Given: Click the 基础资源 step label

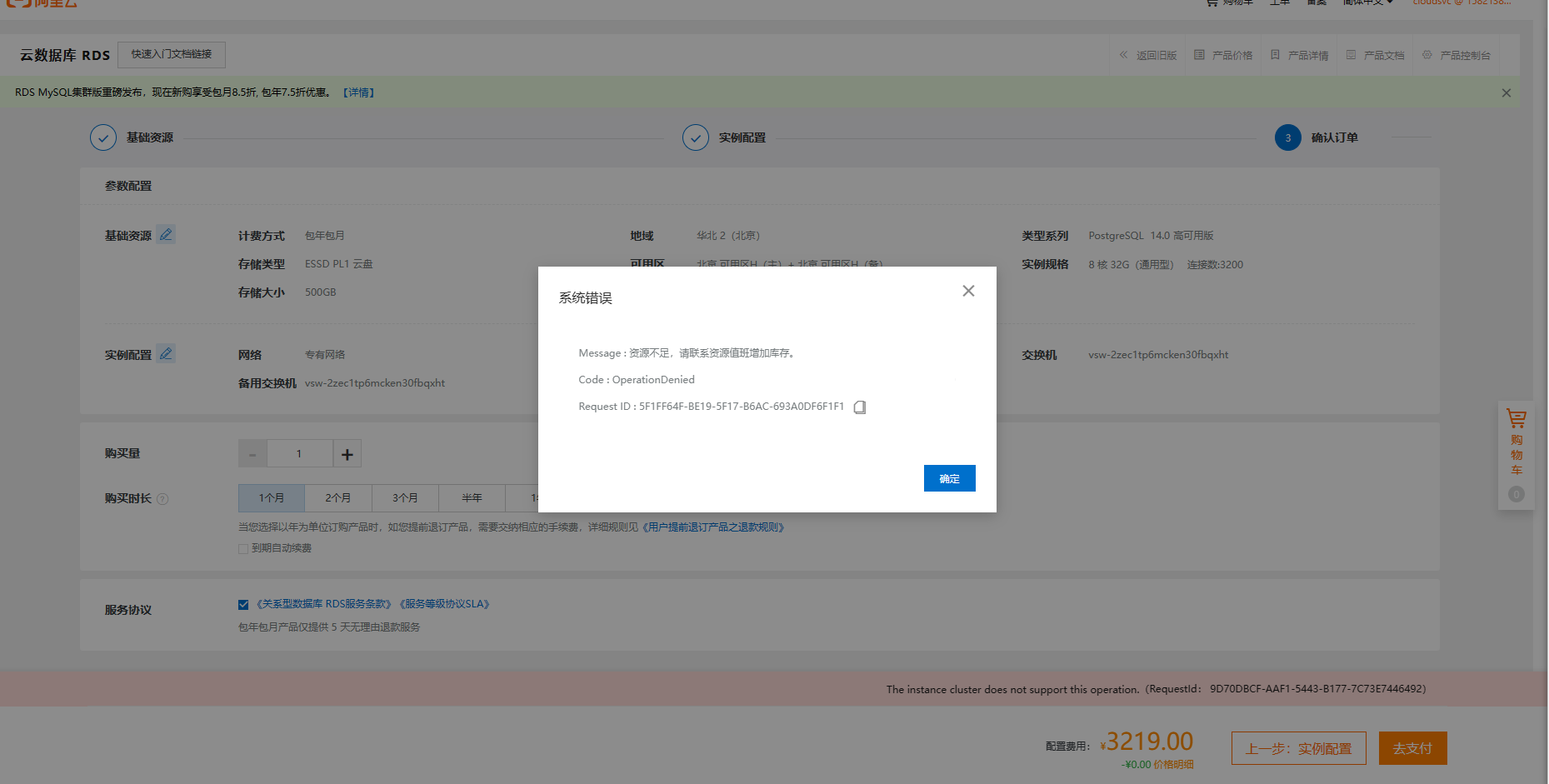Looking at the screenshot, I should [x=150, y=137].
